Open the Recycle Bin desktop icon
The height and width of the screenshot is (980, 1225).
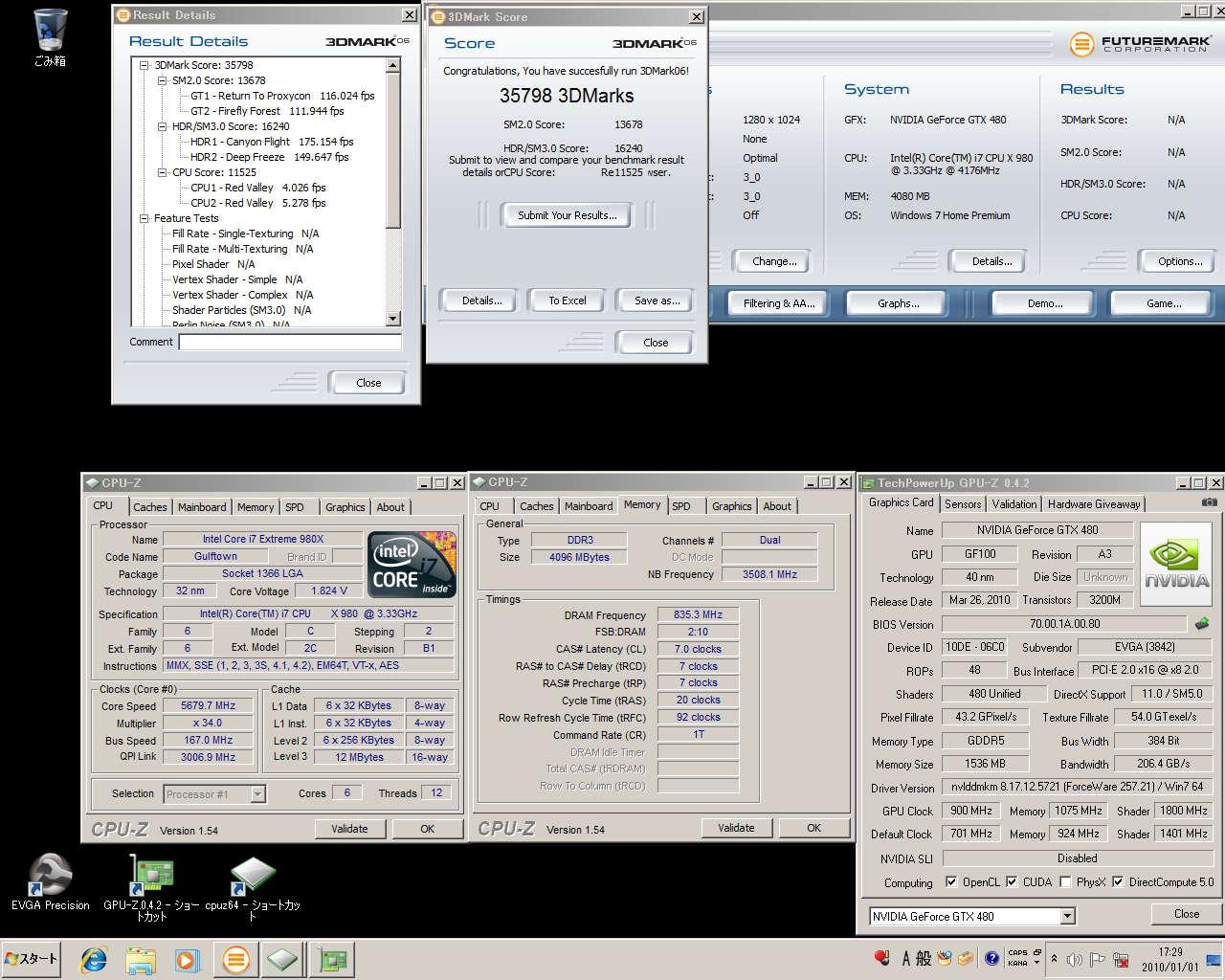[x=50, y=38]
